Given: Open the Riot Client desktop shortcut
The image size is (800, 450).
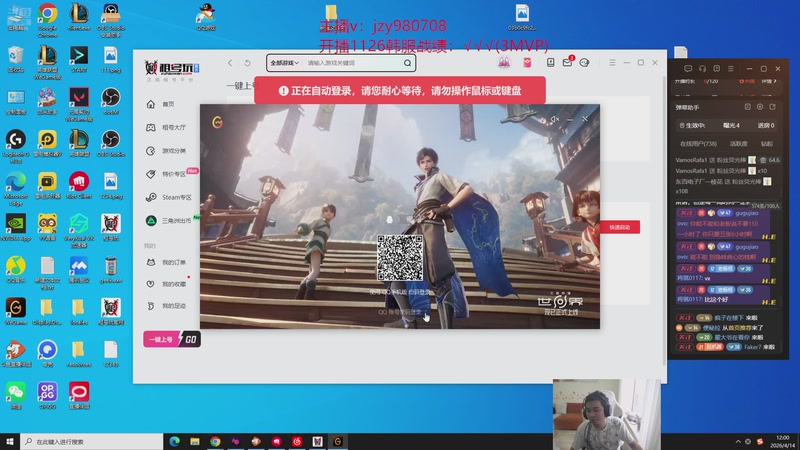Looking at the screenshot, I should tap(79, 185).
